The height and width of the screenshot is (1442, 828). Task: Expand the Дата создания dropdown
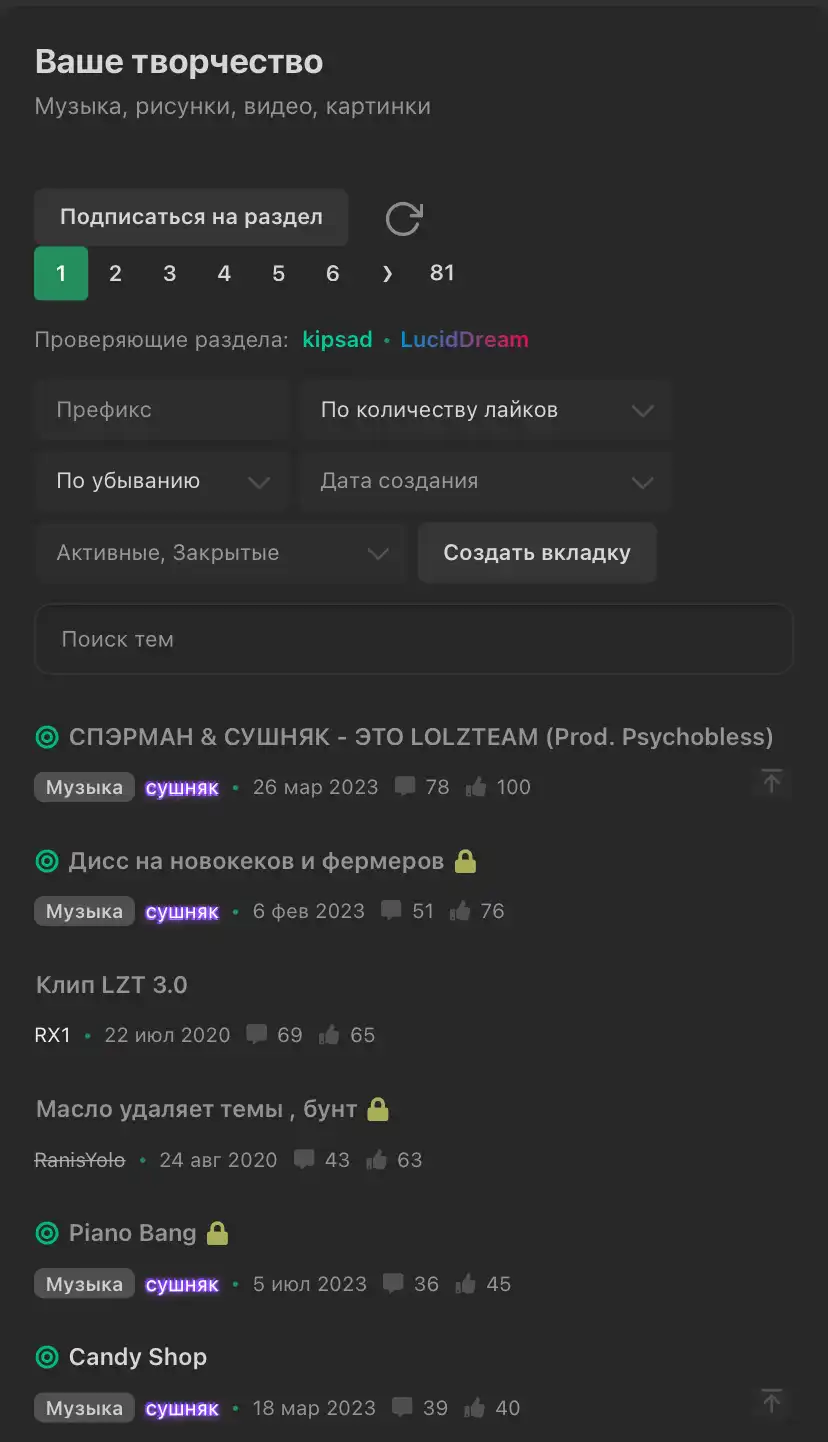[484, 481]
